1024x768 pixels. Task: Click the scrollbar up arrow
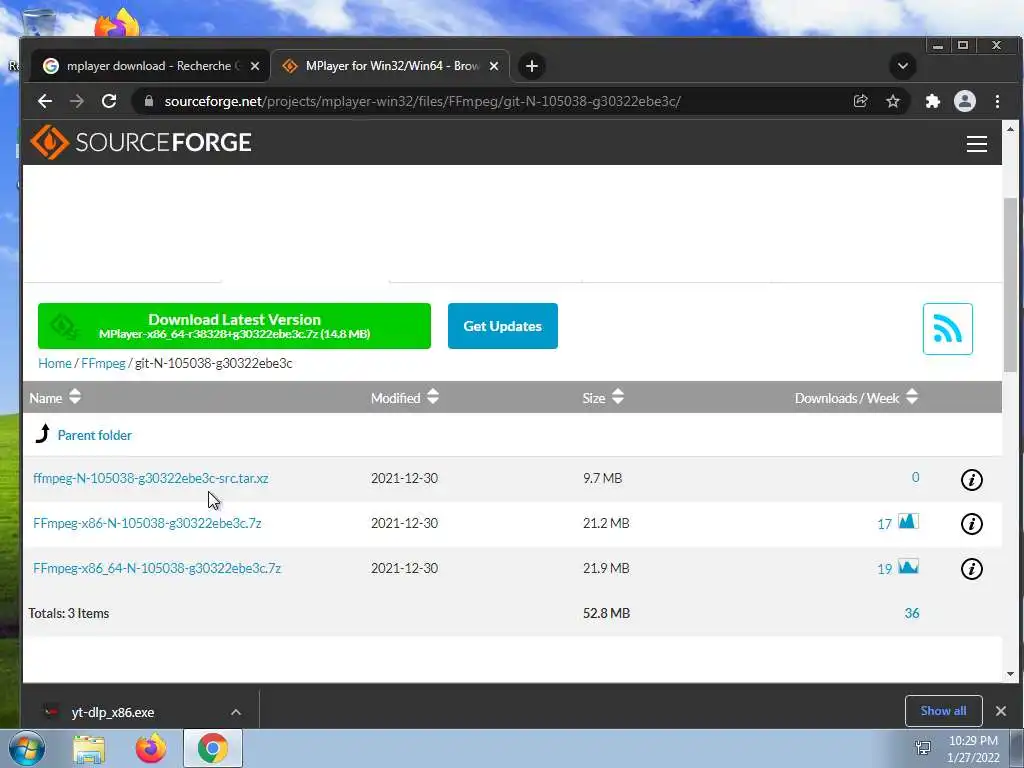tap(1010, 129)
